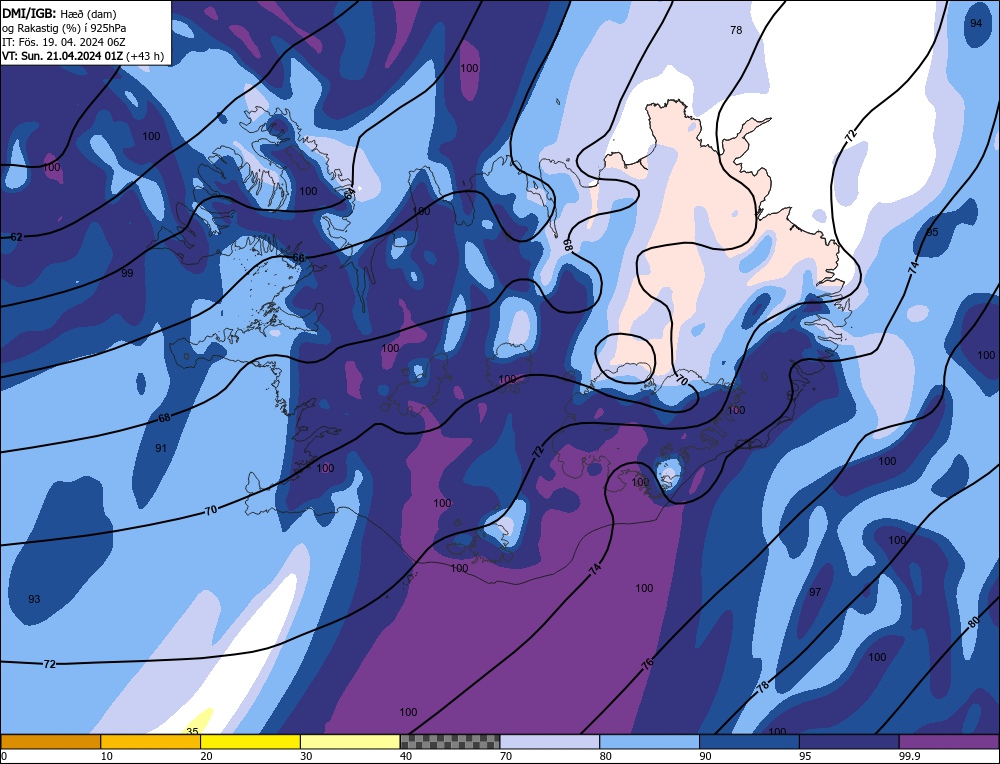Click the checkered gray 40–70 legend swatch

[x=450, y=741]
